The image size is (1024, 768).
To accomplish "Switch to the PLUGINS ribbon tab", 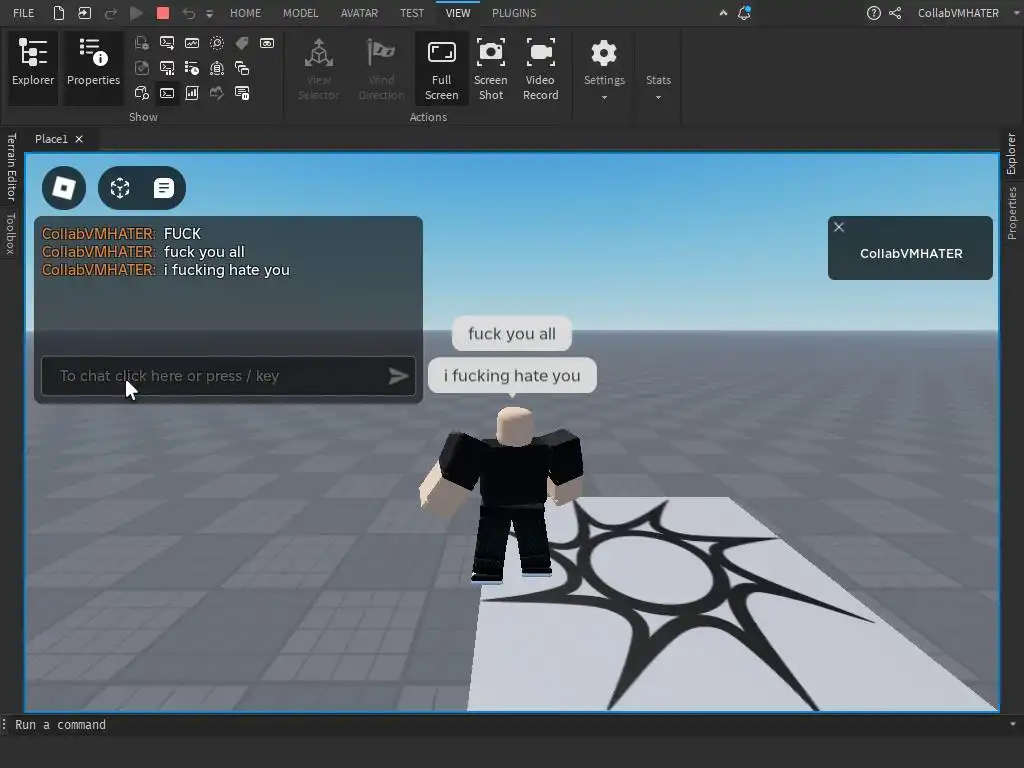I will click(514, 13).
